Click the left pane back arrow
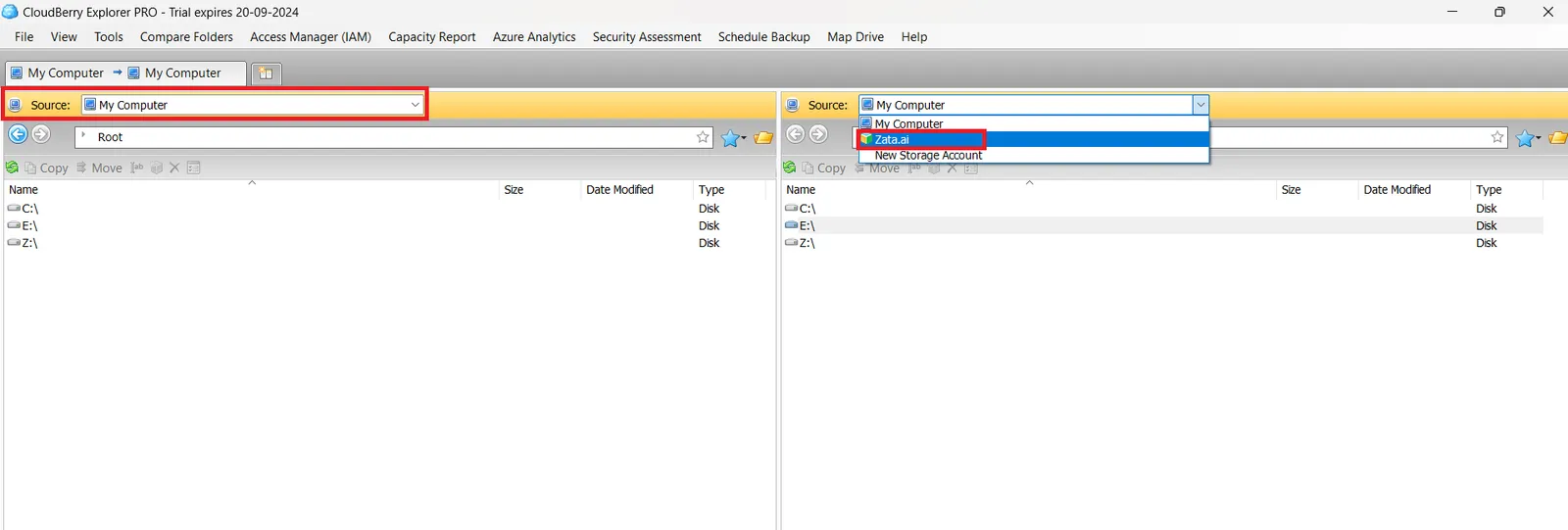The width and height of the screenshot is (1568, 530). point(18,134)
